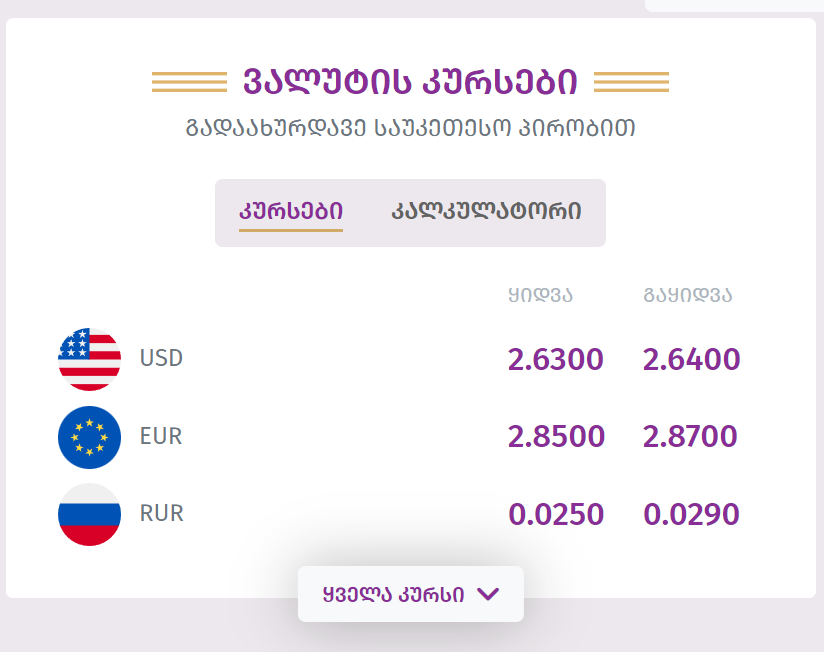This screenshot has height=652, width=824.
Task: Click the ყიდვა column header
Action: [x=540, y=295]
